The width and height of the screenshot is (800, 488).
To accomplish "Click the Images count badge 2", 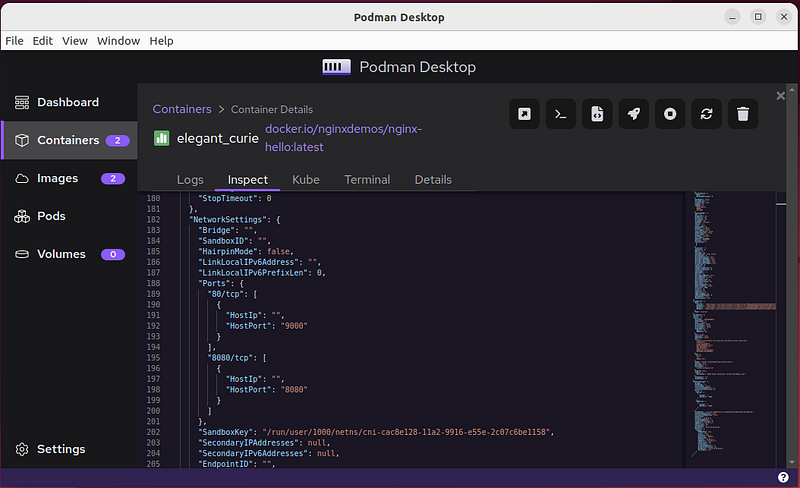I will coord(113,179).
